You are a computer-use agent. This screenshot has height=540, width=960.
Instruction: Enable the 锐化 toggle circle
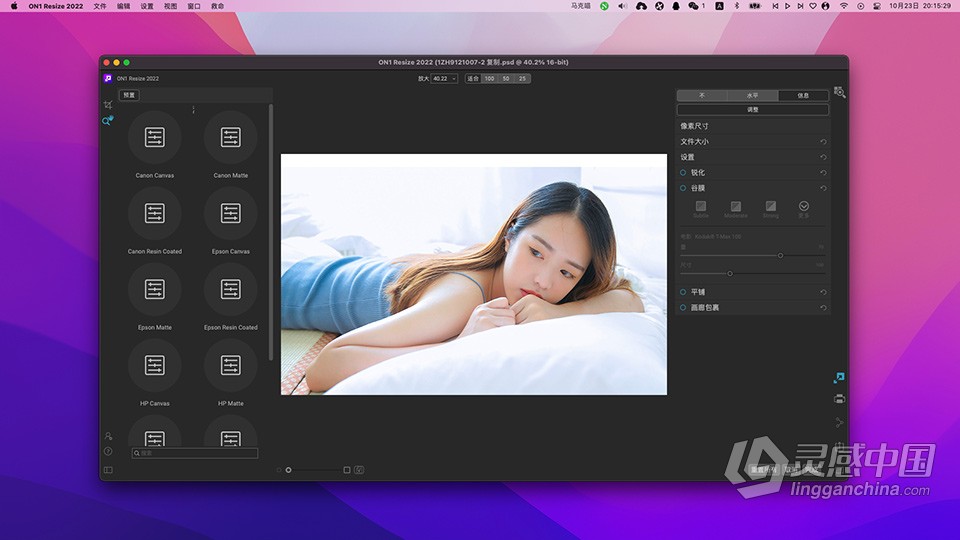683,173
